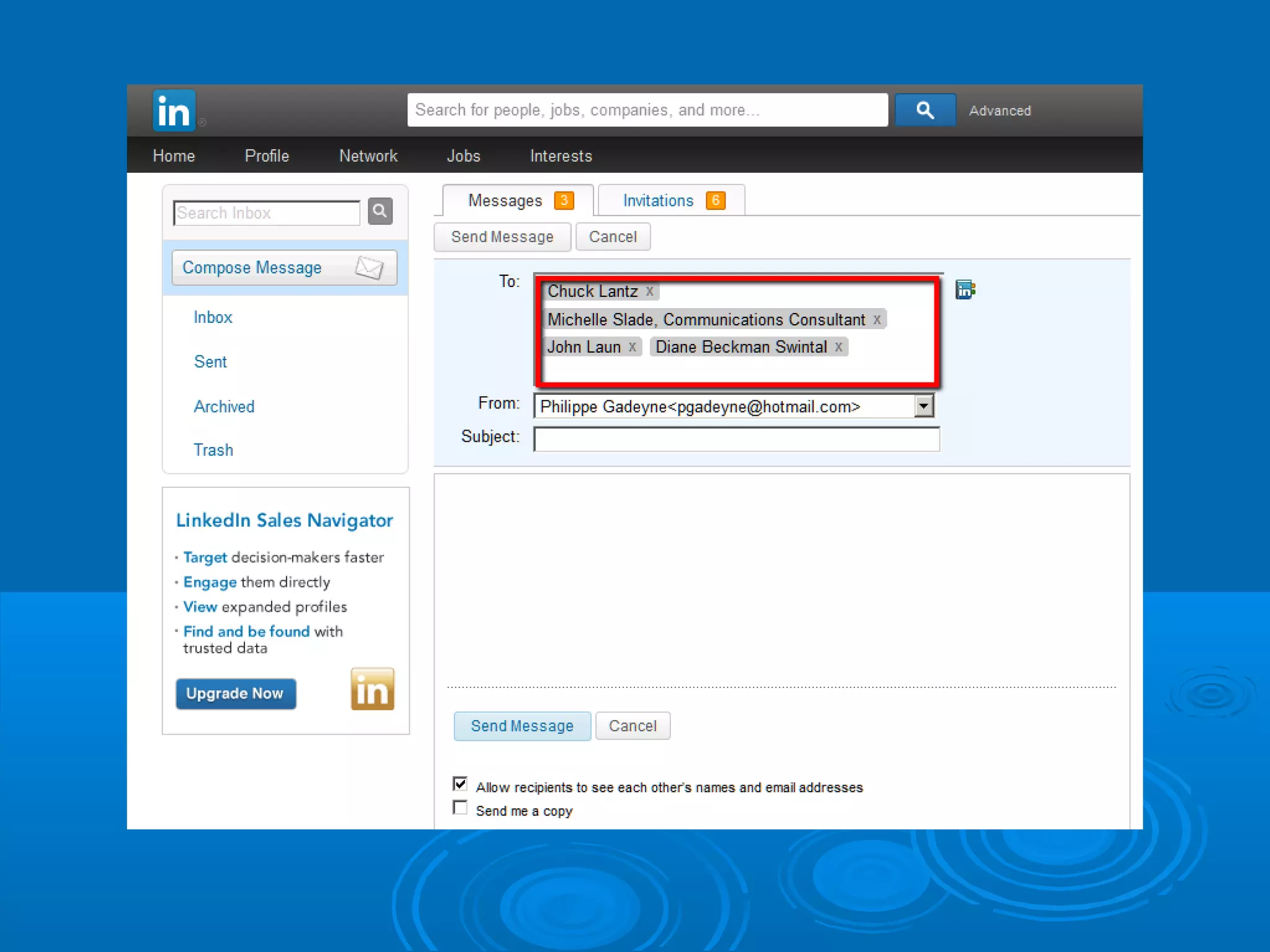Open the Archived folder
The image size is (1270, 952).
point(224,407)
